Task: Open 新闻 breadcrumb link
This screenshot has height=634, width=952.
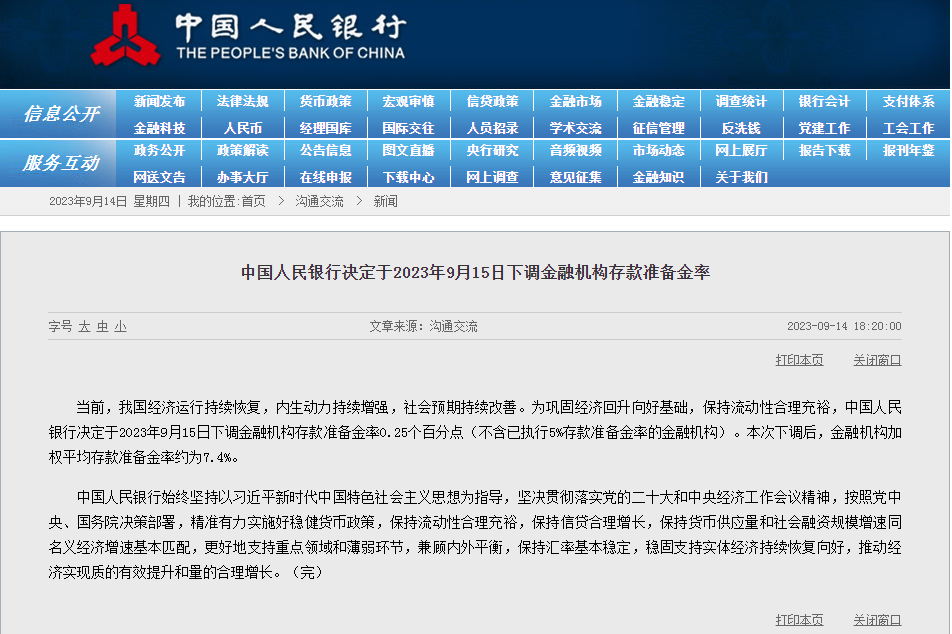Action: 386,202
